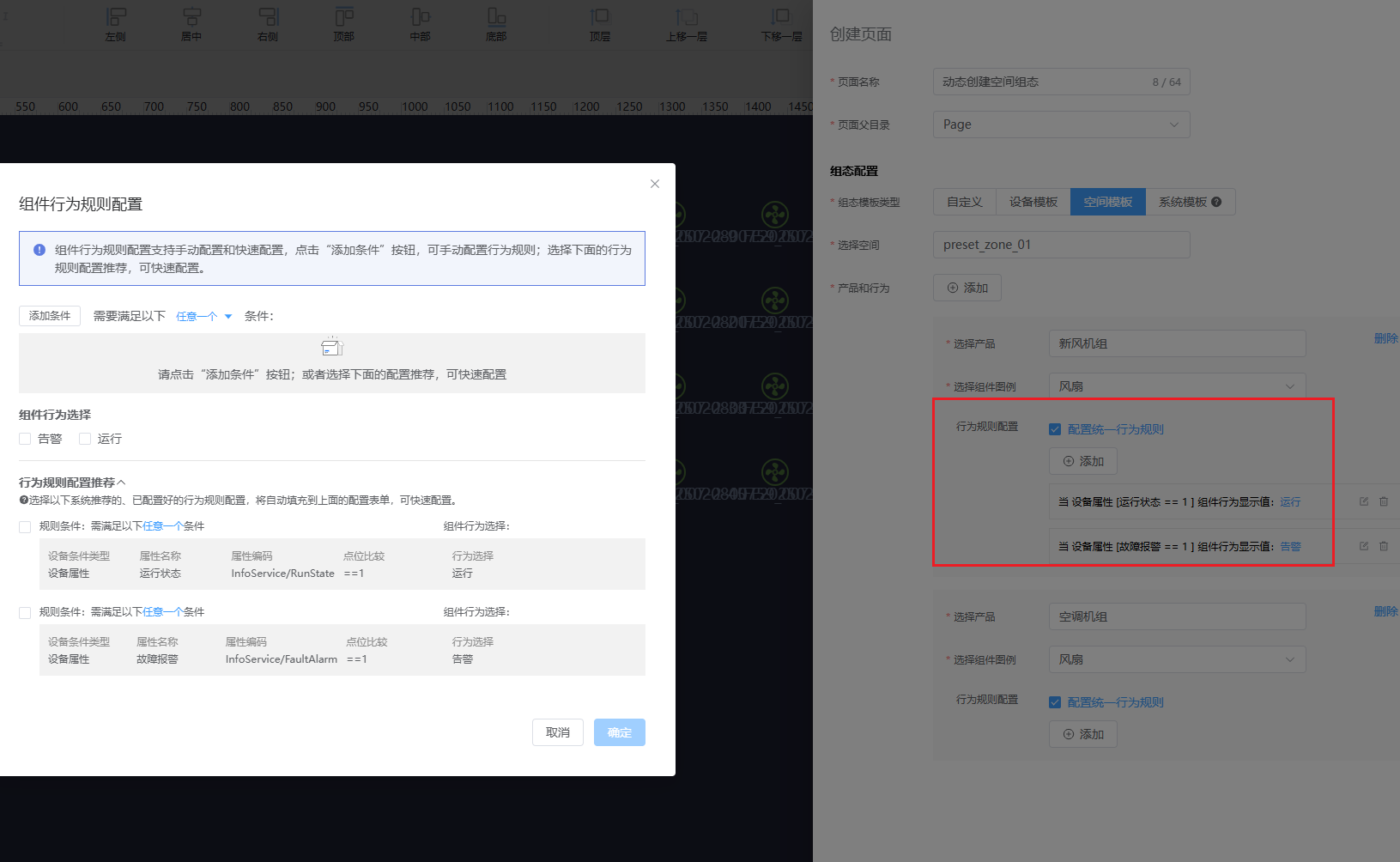The height and width of the screenshot is (862, 1400).
Task: Uncheck 配置统一行为规则 under 新风机组
Action: tap(1055, 429)
